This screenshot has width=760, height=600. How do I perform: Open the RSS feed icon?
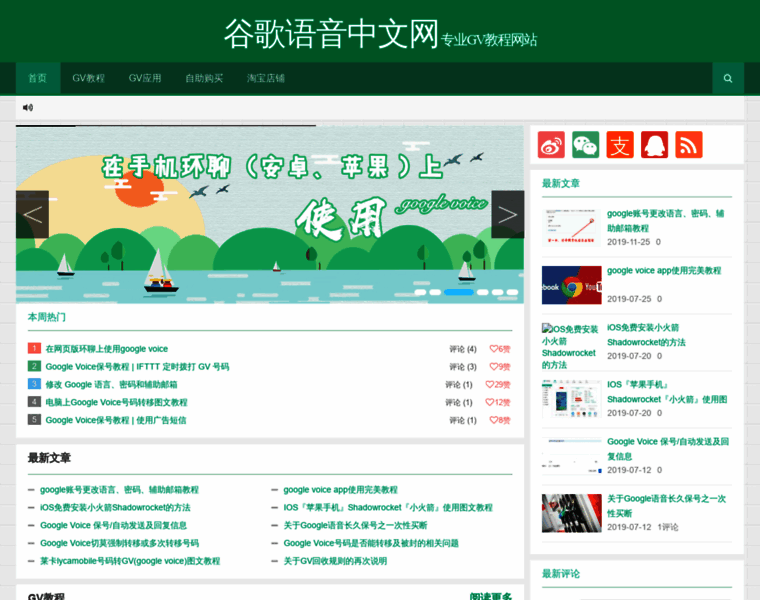coord(689,144)
